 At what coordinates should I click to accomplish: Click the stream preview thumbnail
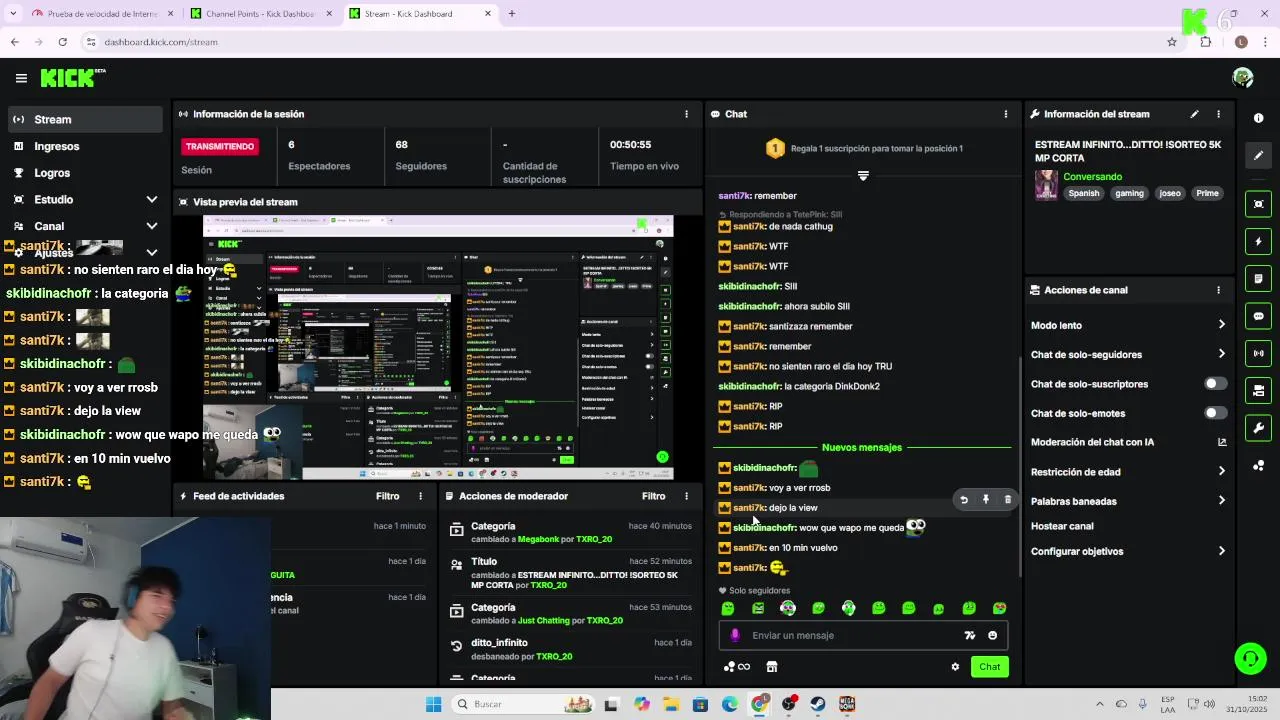(438, 348)
